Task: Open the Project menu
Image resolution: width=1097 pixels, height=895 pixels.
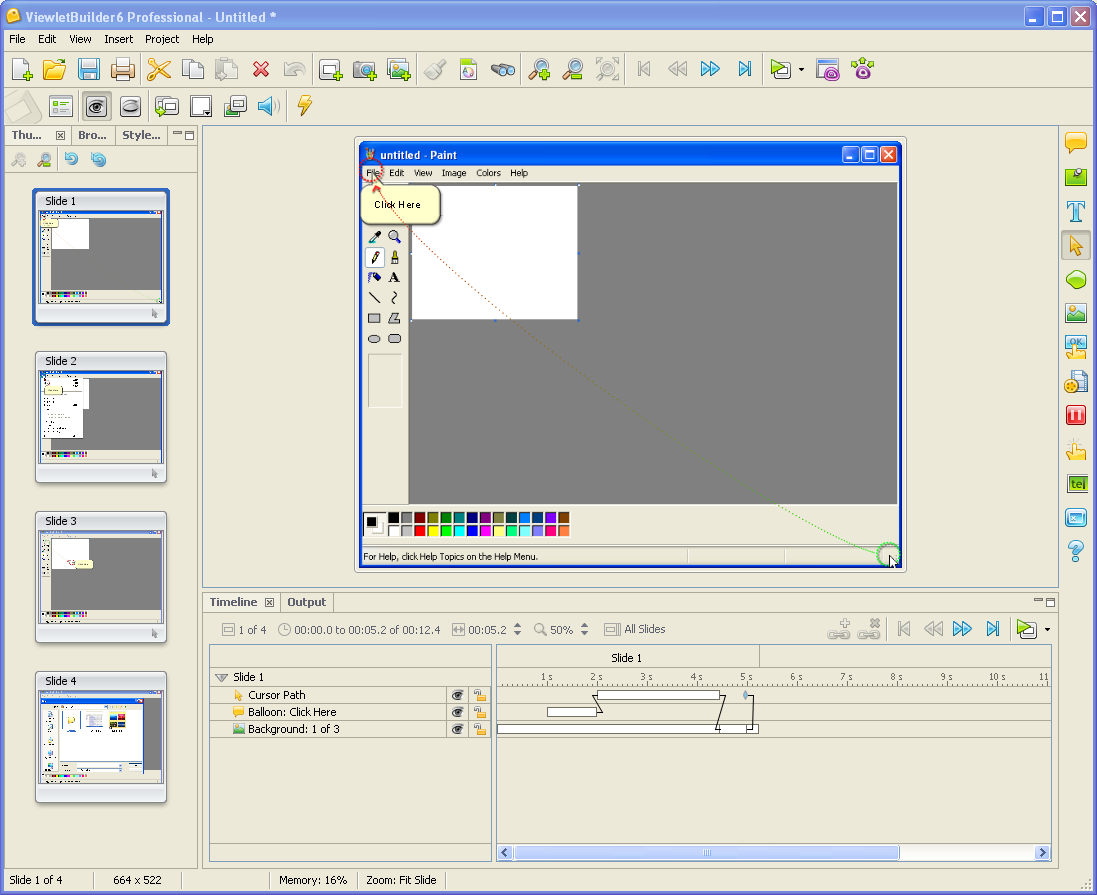Action: pos(161,39)
